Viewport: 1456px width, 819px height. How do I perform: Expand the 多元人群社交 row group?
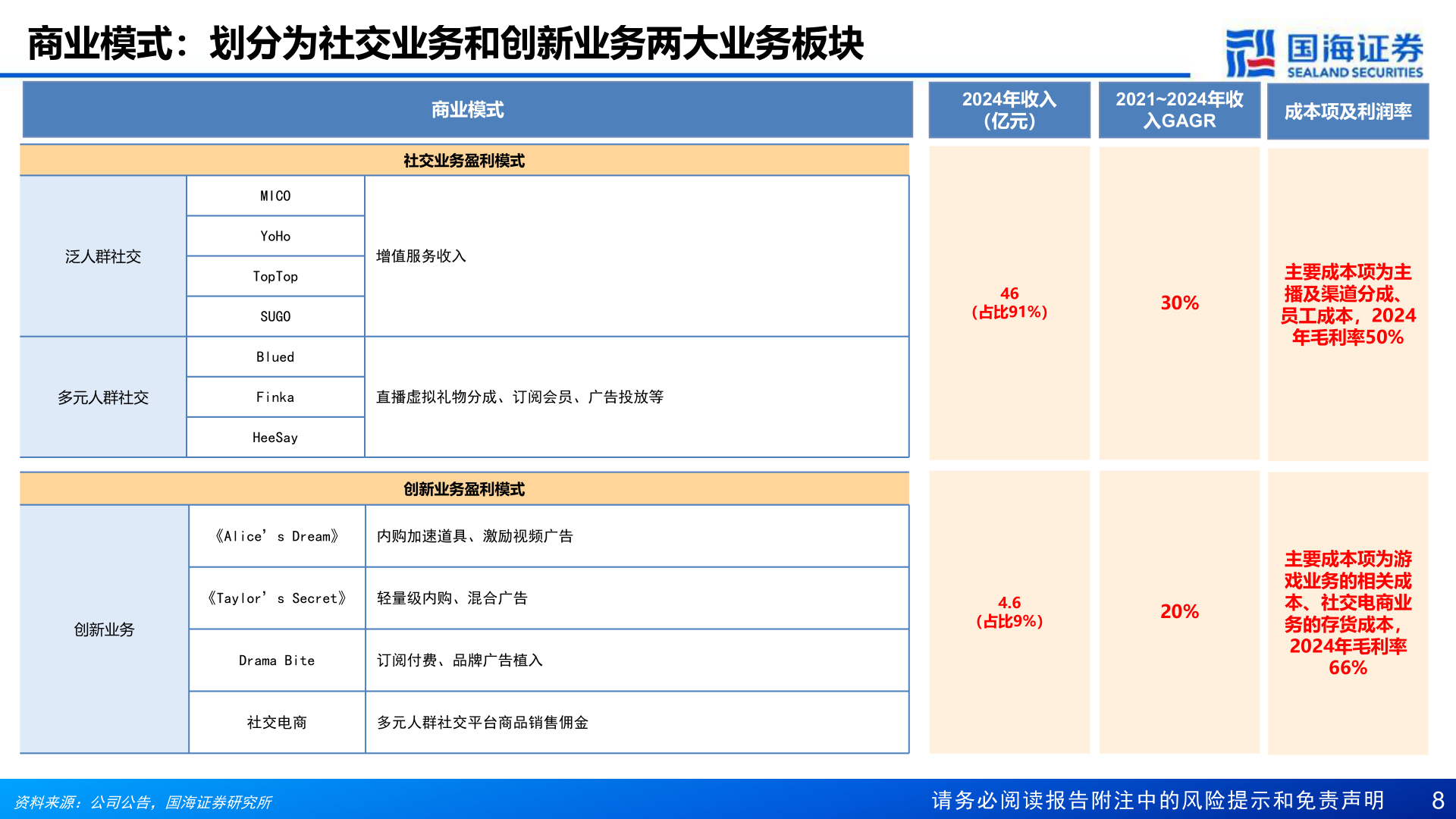(103, 397)
